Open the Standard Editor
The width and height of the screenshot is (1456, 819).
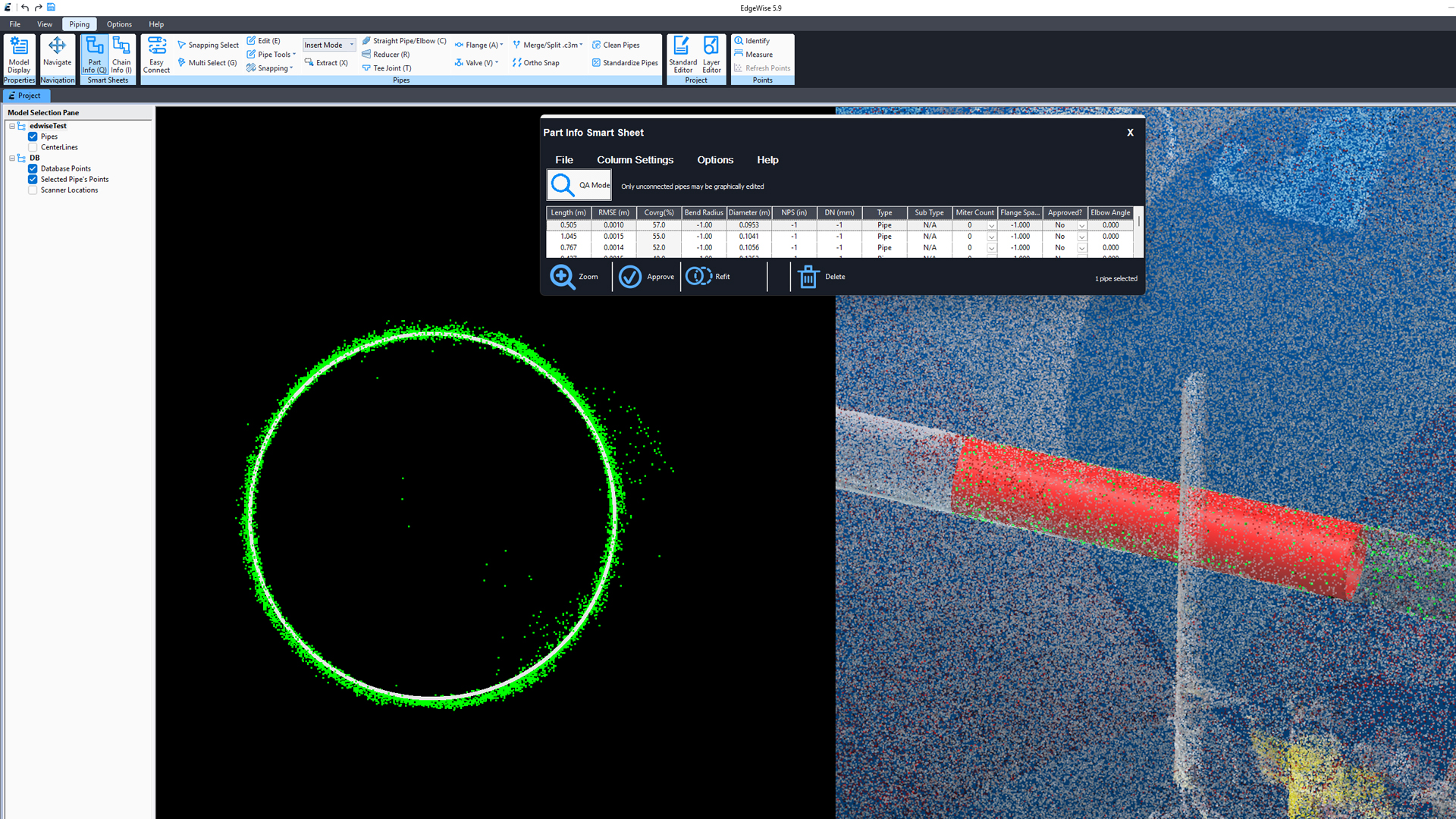682,55
